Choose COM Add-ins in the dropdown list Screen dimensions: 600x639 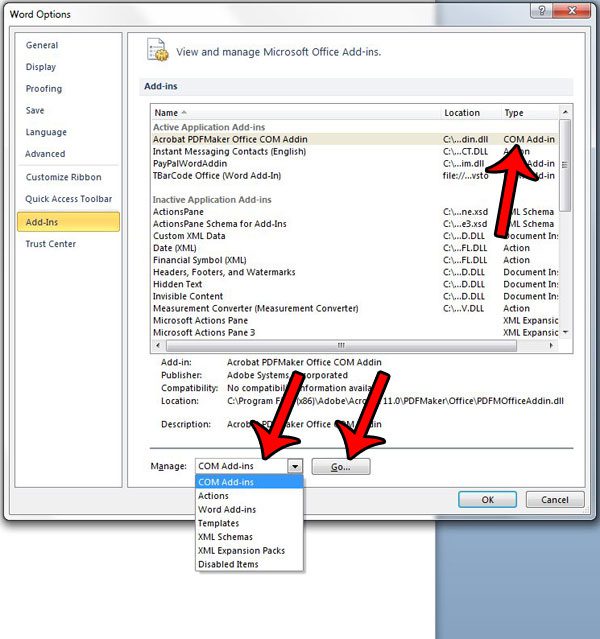click(249, 482)
